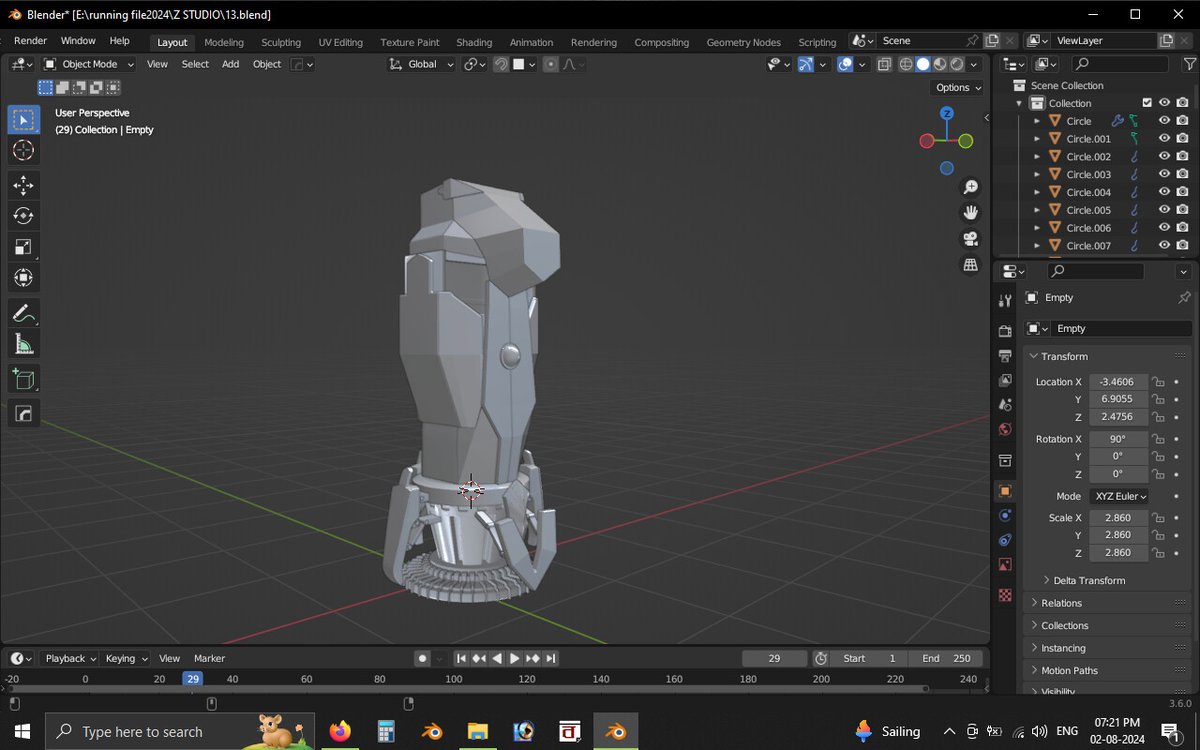Screen dimensions: 1200x750
Task: Open the Global transform orientation dropdown
Action: [422, 64]
